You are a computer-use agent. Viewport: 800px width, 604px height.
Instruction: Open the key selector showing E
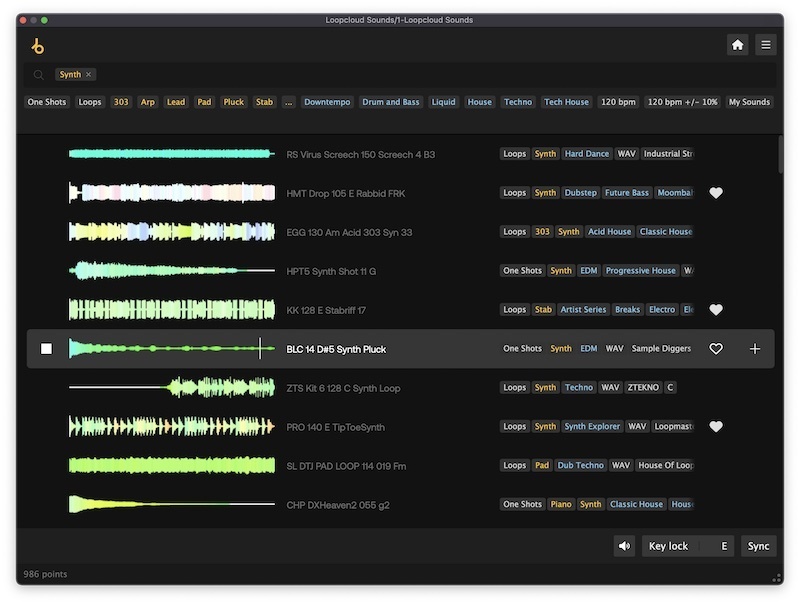(723, 546)
